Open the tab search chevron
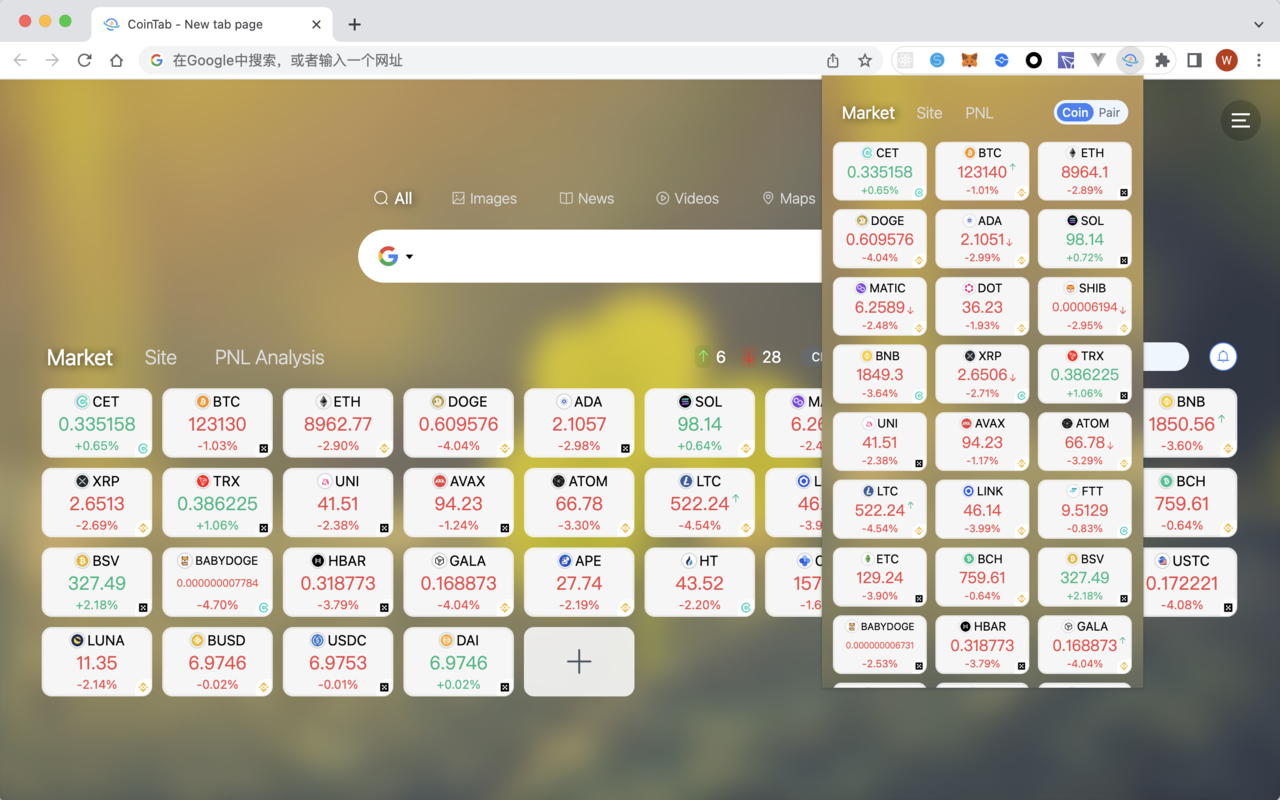The height and width of the screenshot is (800, 1280). tap(1258, 24)
